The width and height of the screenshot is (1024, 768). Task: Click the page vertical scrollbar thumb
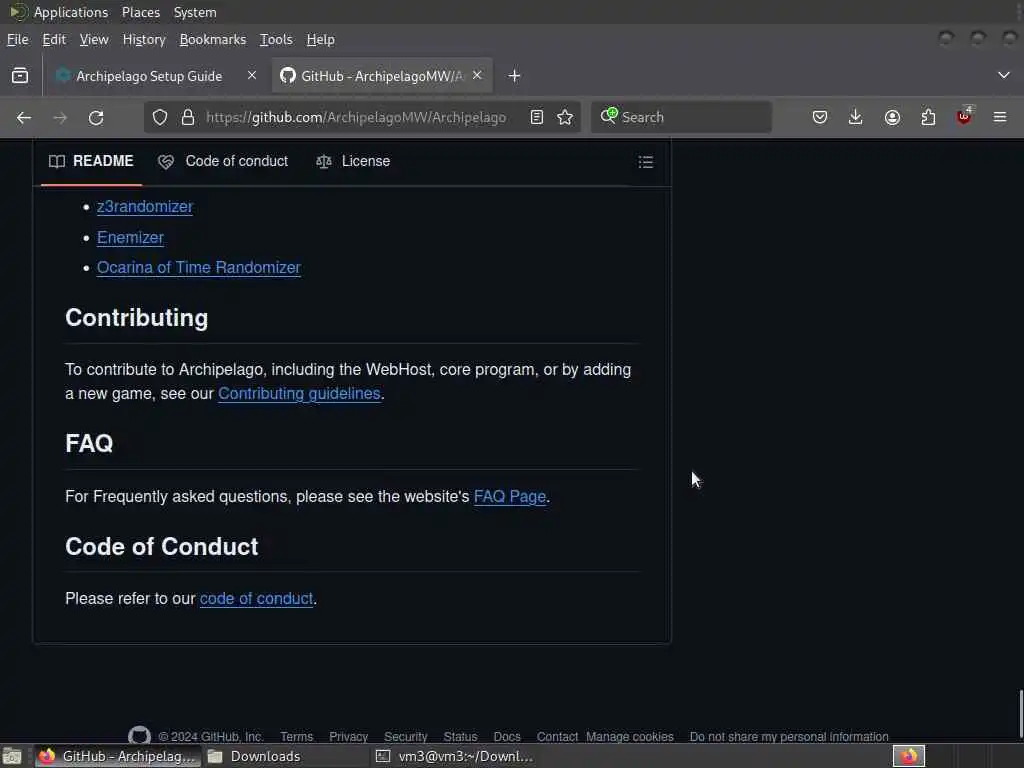pos(1021,714)
